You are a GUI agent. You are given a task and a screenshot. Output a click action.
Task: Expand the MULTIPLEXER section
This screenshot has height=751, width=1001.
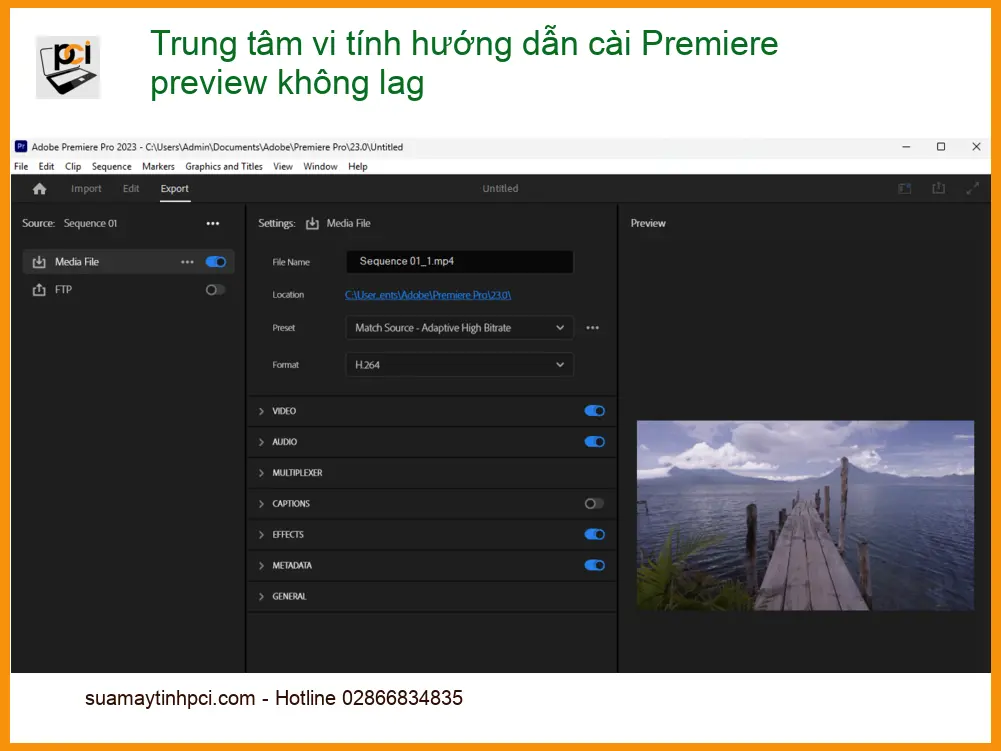(261, 473)
